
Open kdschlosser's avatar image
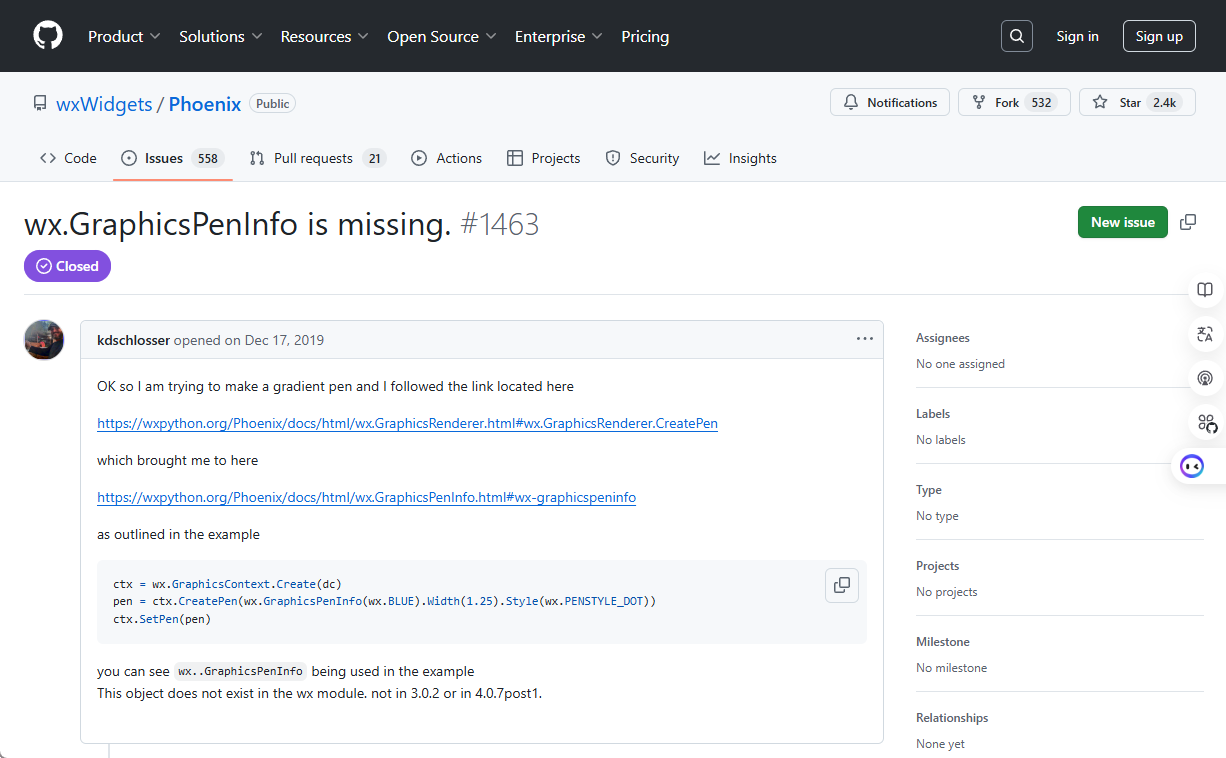click(44, 340)
